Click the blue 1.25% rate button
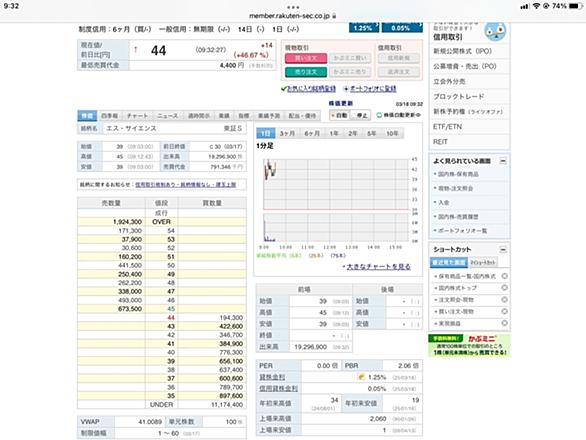Image resolution: width=586 pixels, height=440 pixels. coord(364,28)
